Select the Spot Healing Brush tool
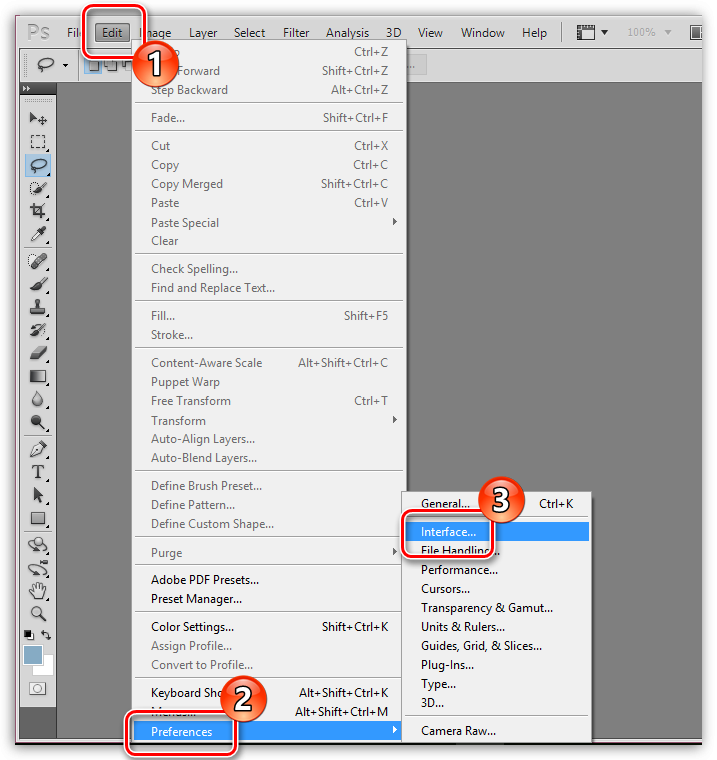717x760 pixels. click(x=38, y=262)
